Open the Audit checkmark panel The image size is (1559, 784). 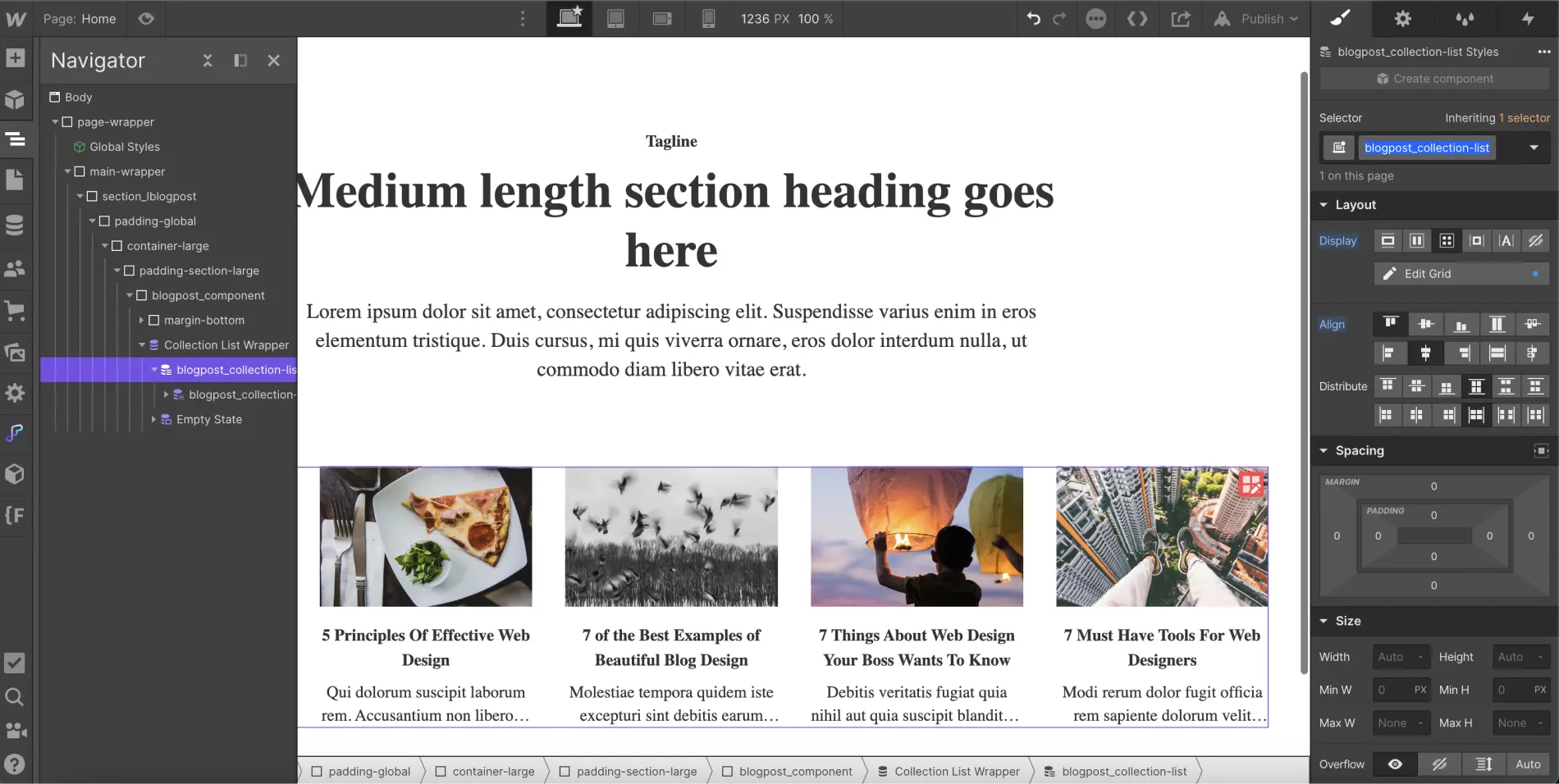pyautogui.click(x=15, y=663)
